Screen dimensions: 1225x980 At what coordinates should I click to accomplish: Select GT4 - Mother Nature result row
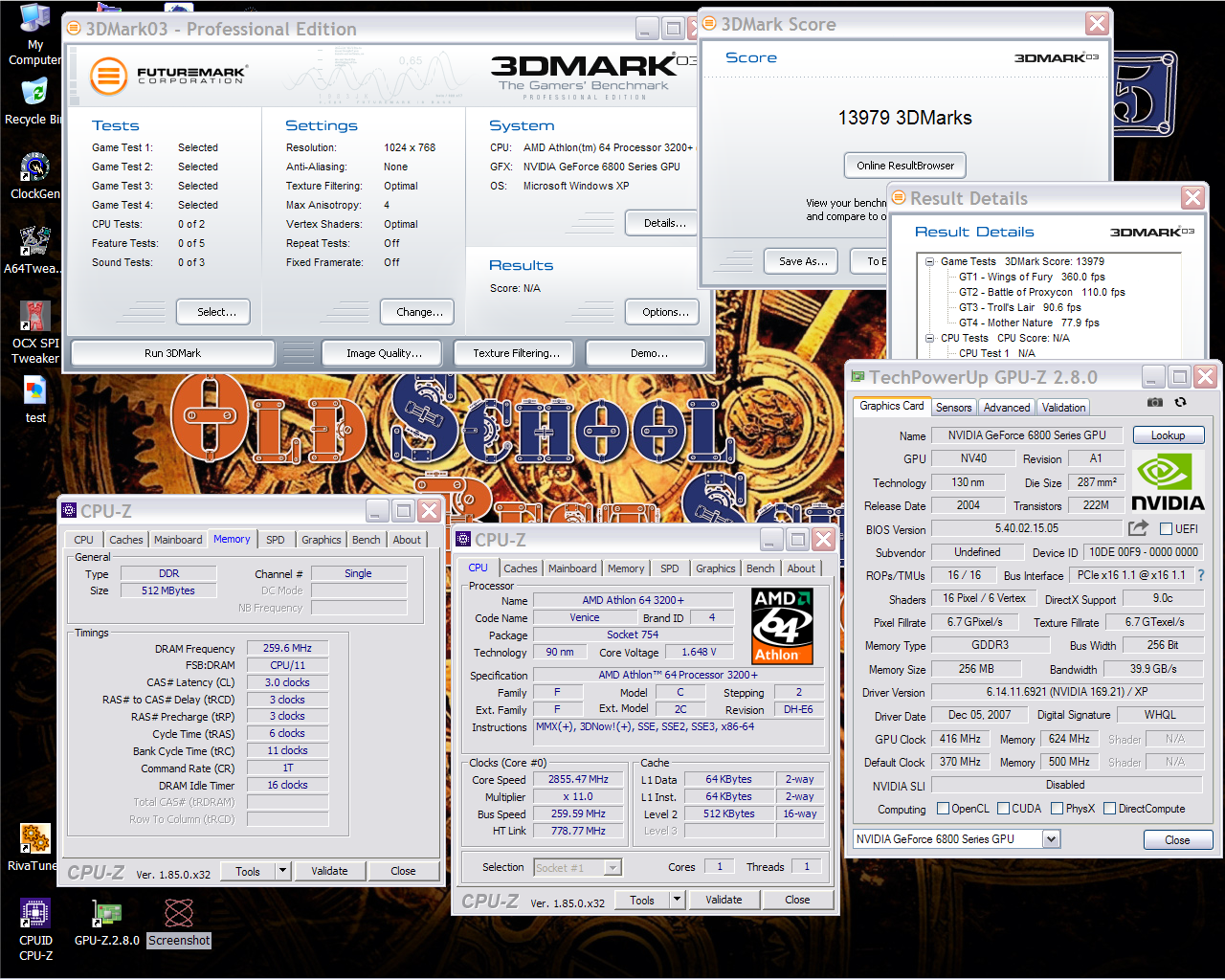[x=1029, y=323]
